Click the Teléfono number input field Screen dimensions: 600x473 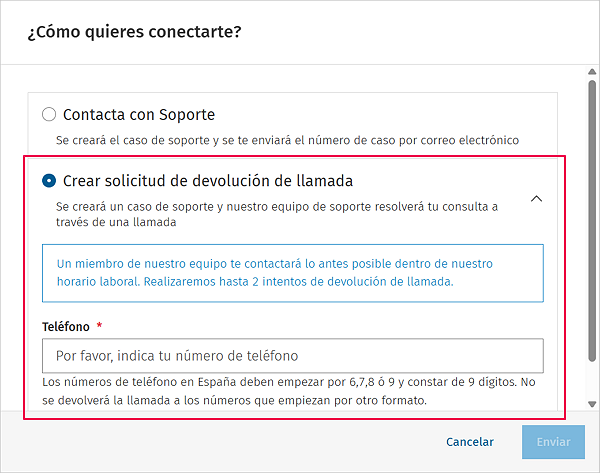coord(293,356)
